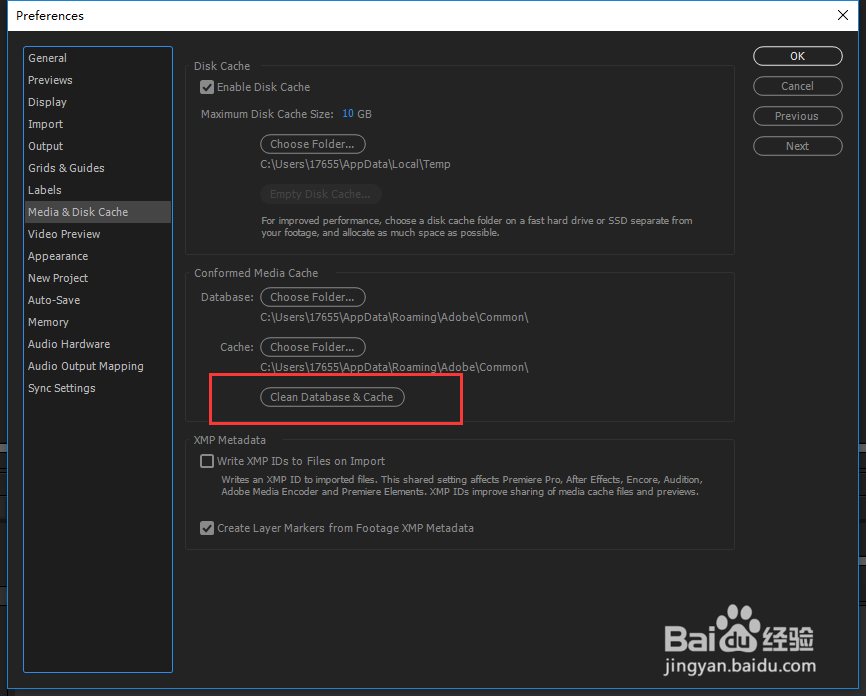Viewport: 866px width, 696px height.
Task: Go to Previous preferences page
Action: [798, 116]
